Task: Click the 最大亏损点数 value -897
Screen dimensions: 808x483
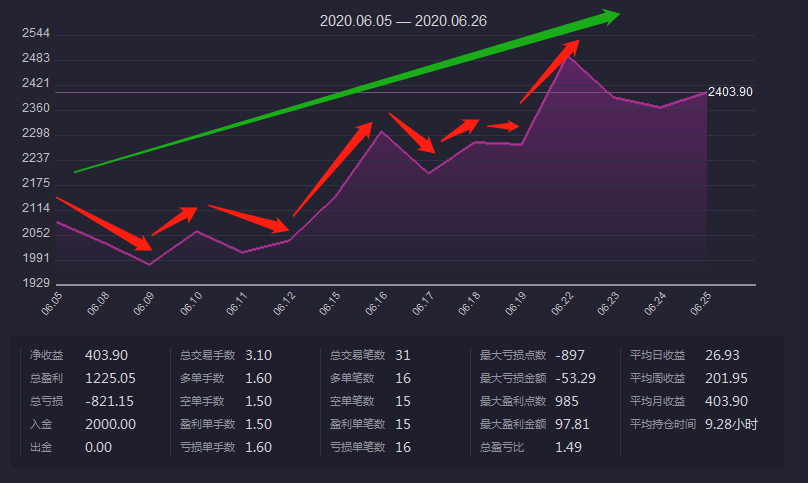Action: [x=569, y=355]
